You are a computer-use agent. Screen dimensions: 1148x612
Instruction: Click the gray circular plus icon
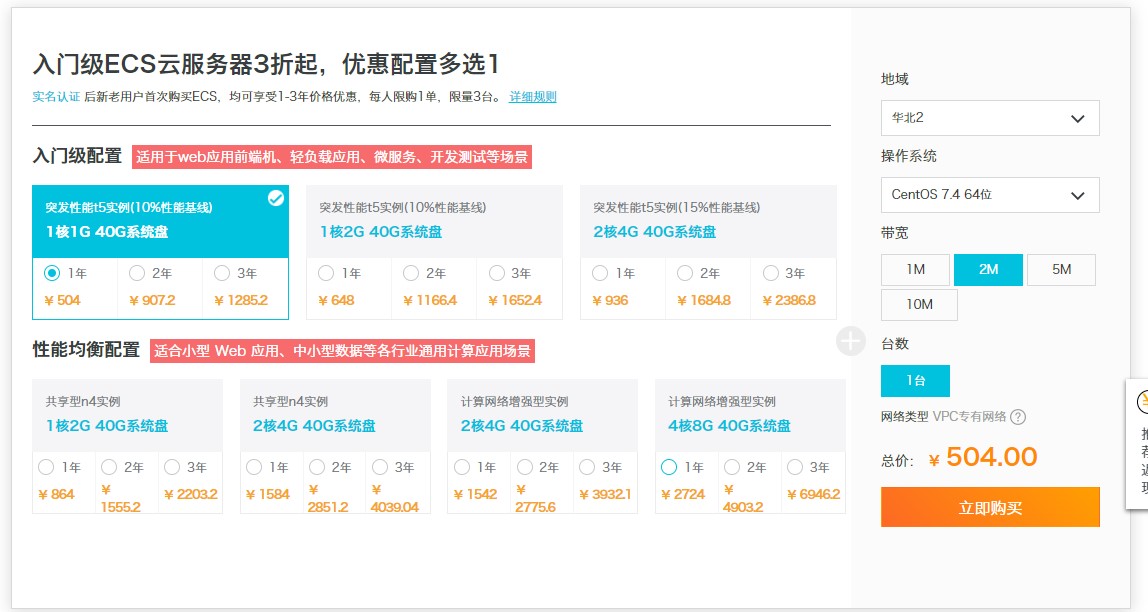(851, 342)
